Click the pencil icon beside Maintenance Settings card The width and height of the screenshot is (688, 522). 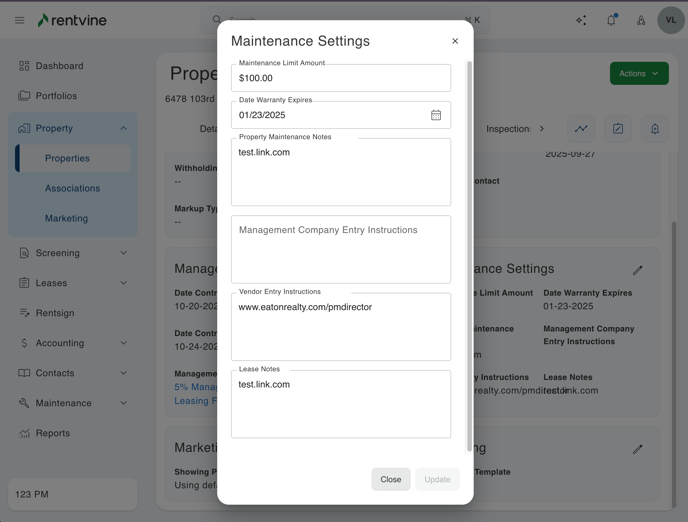(637, 270)
